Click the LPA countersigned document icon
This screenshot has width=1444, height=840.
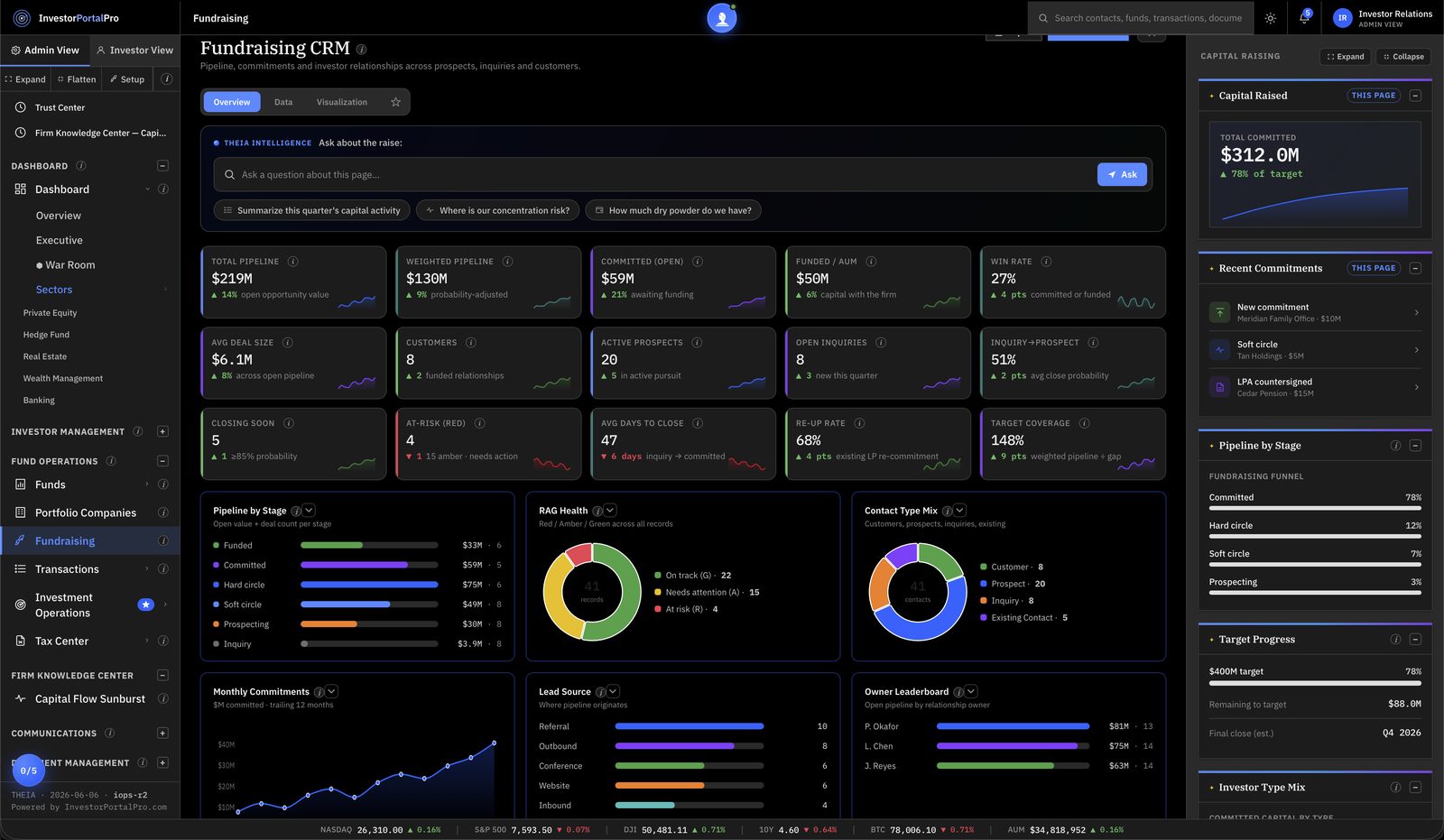1220,387
